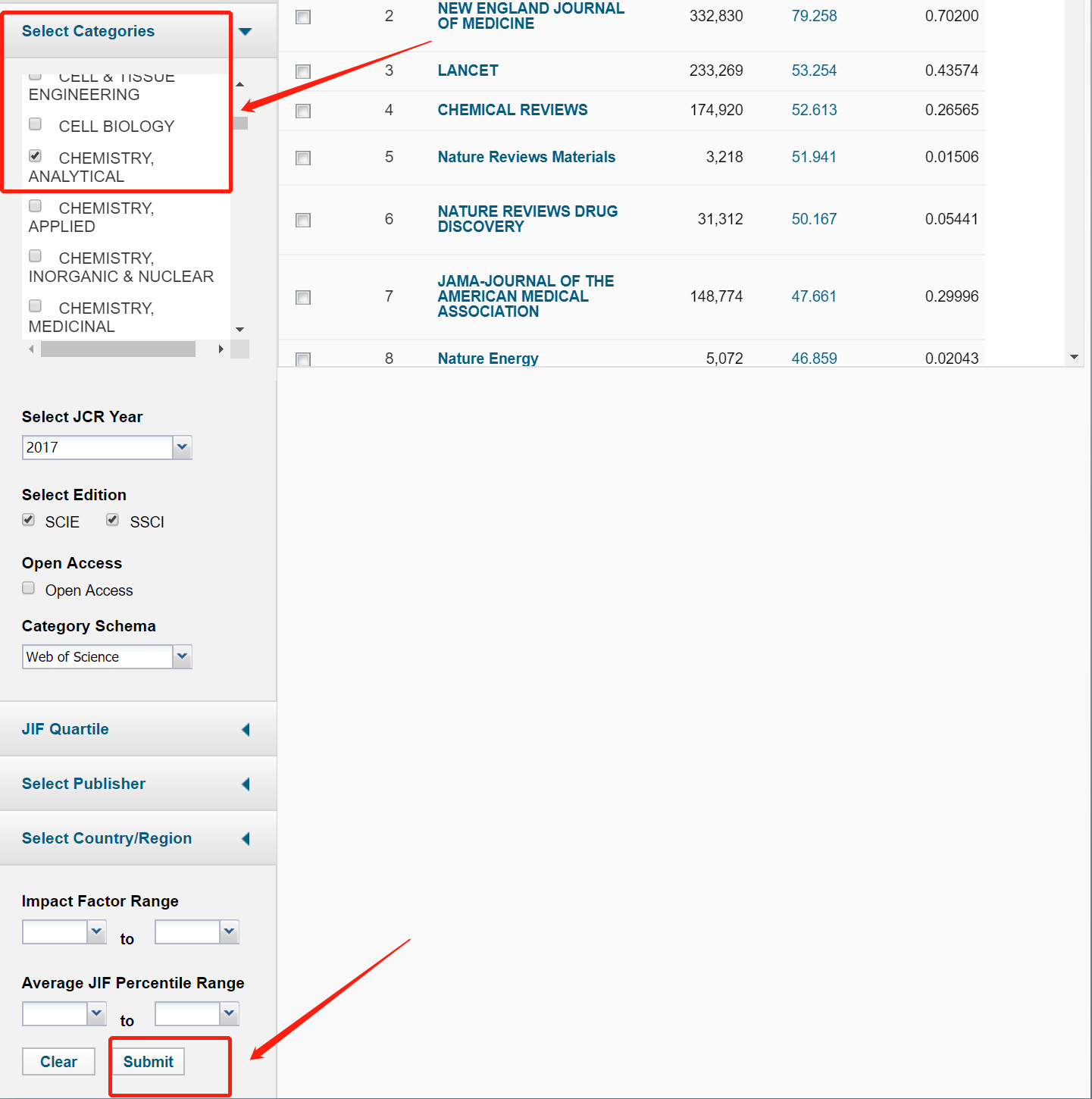
Task: Open Impact Factor Range minimum dropdown
Action: pyautogui.click(x=96, y=931)
